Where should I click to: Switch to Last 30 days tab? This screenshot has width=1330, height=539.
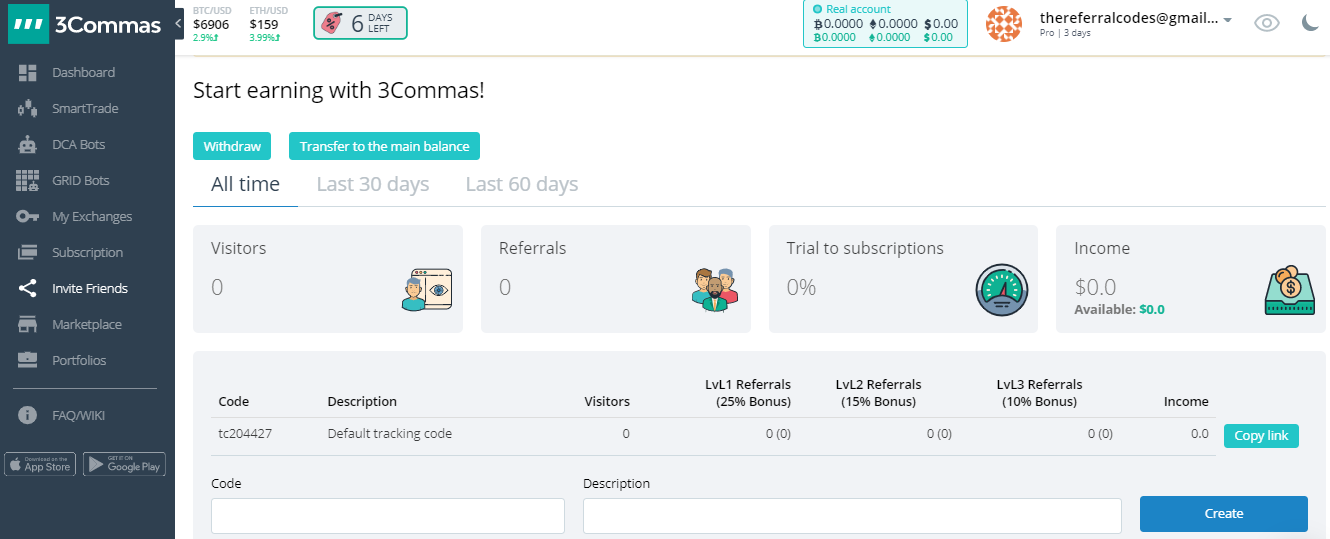pyautogui.click(x=373, y=185)
